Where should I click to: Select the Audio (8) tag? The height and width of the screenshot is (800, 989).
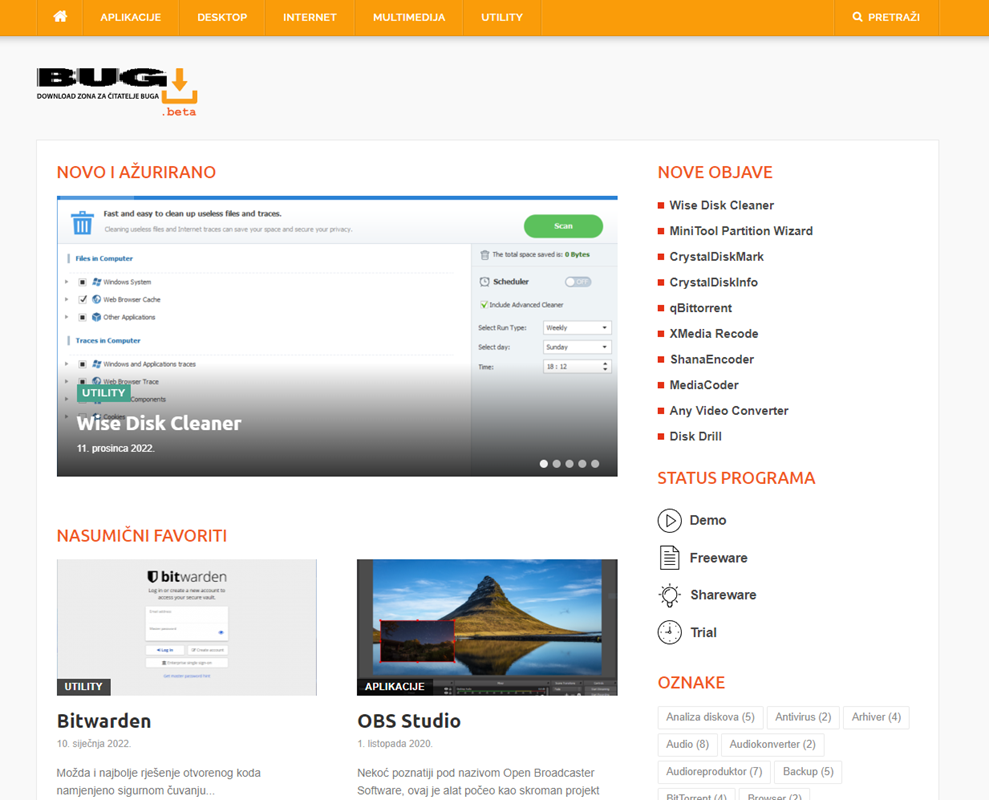pos(688,744)
